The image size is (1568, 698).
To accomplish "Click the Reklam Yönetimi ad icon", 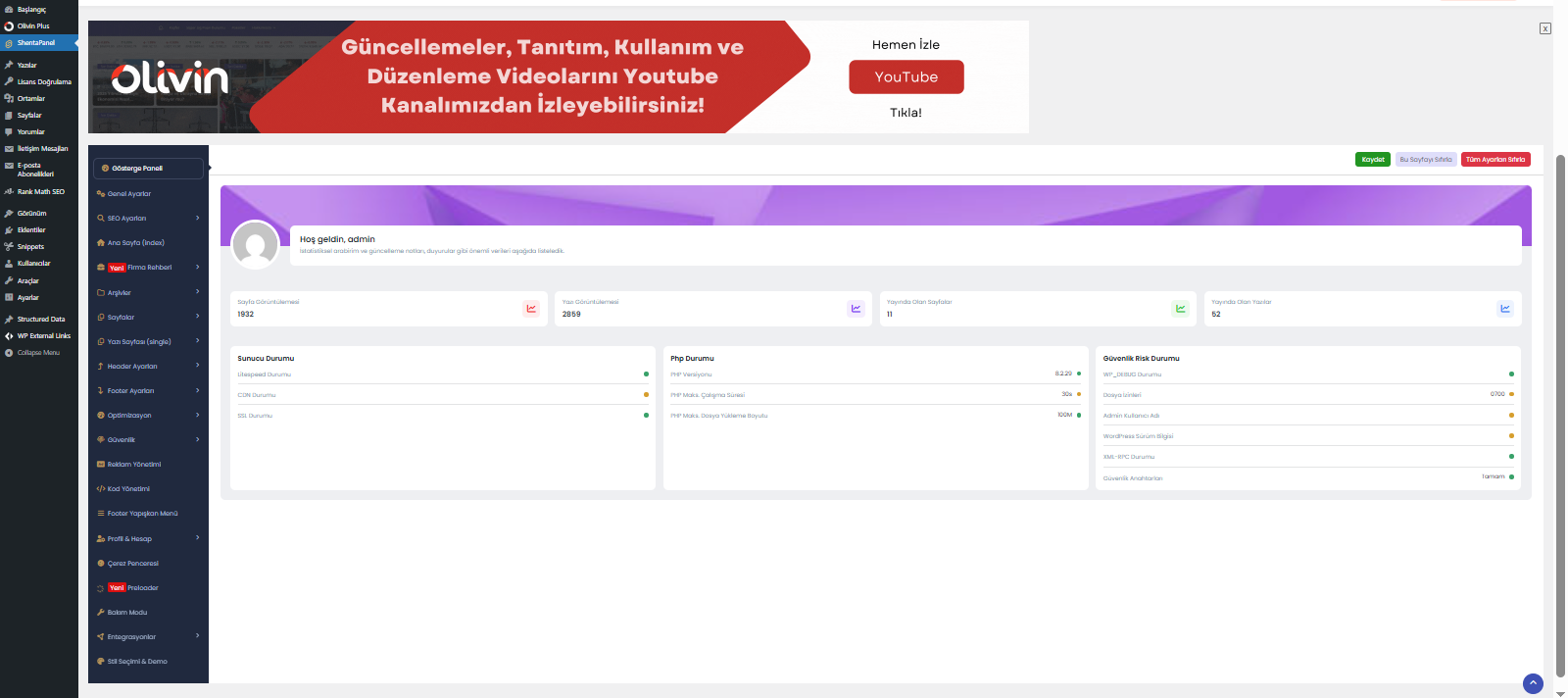I will [x=101, y=465].
